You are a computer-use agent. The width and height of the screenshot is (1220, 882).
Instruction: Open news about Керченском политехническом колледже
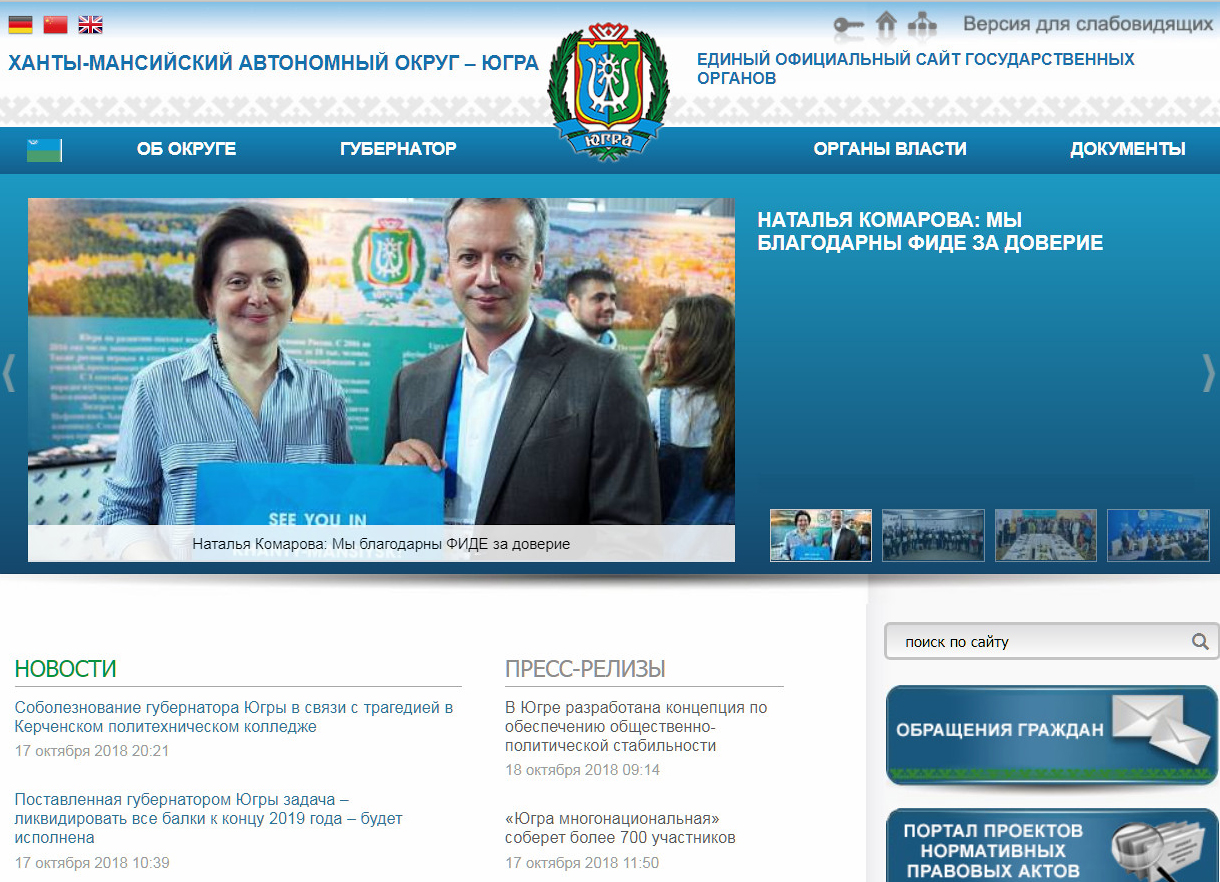point(234,717)
